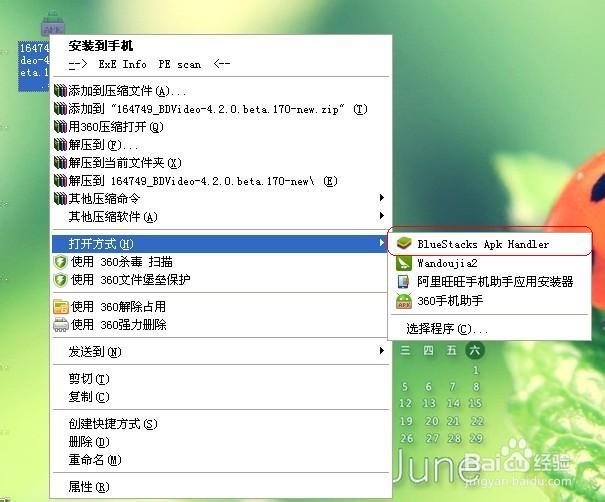The width and height of the screenshot is (605, 502).
Task: Choose 选择程序(C)... in submenu
Action: (x=489, y=329)
